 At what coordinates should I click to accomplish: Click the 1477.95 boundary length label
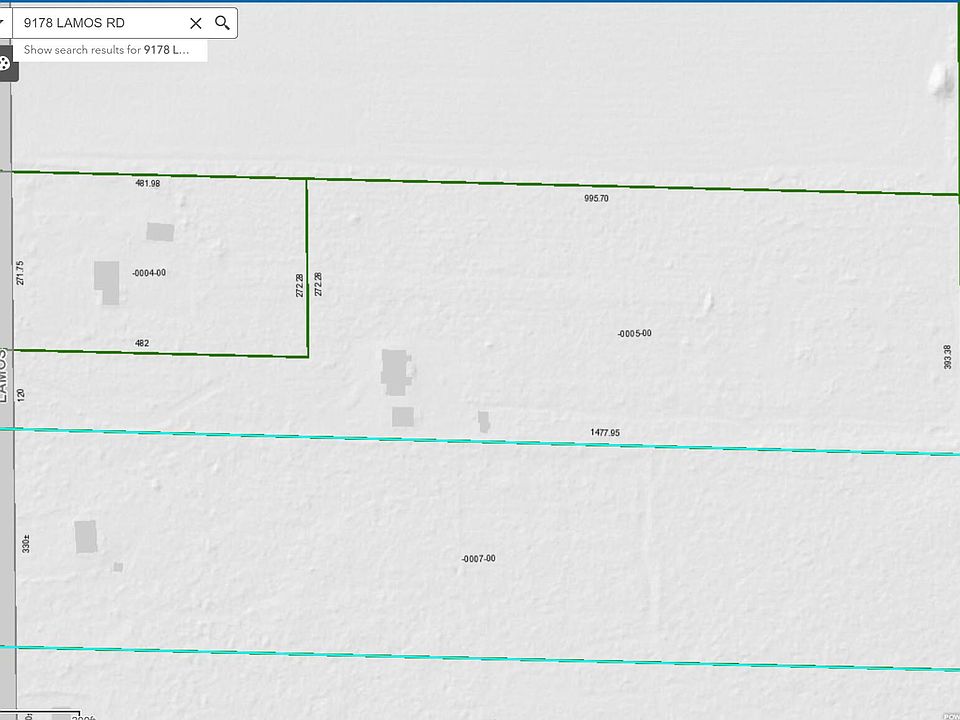604,433
